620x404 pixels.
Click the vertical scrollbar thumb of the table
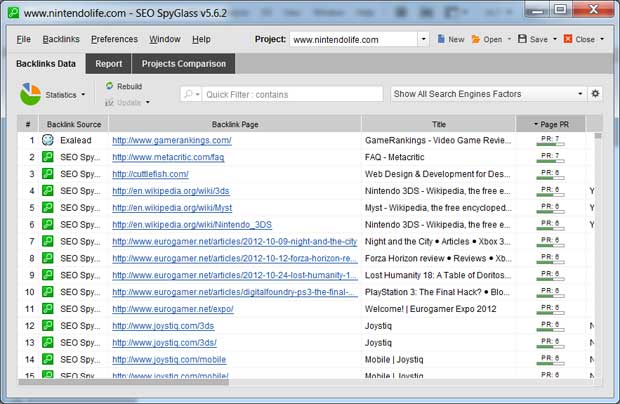click(x=598, y=136)
